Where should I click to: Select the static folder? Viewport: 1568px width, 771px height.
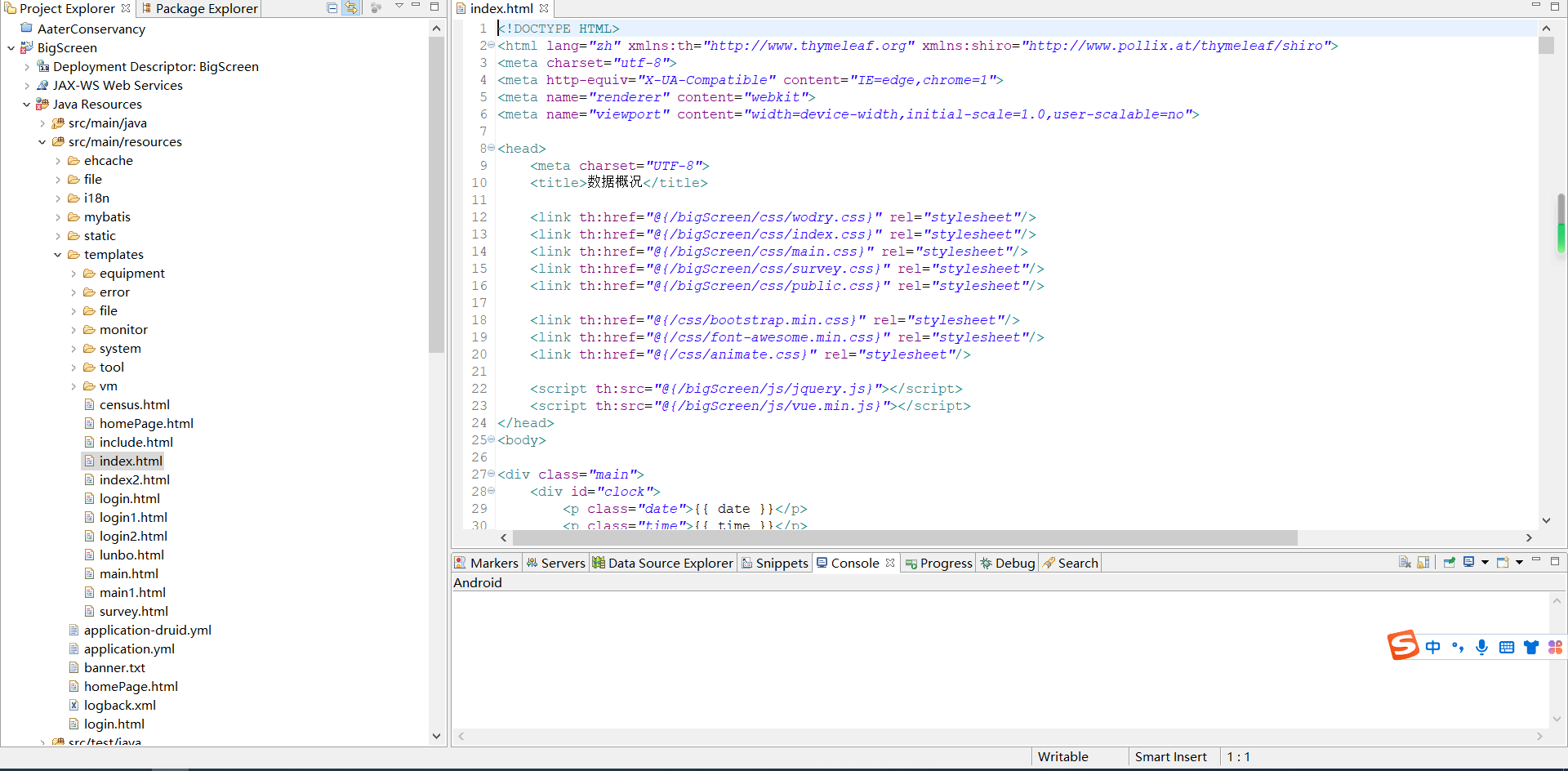click(x=100, y=236)
